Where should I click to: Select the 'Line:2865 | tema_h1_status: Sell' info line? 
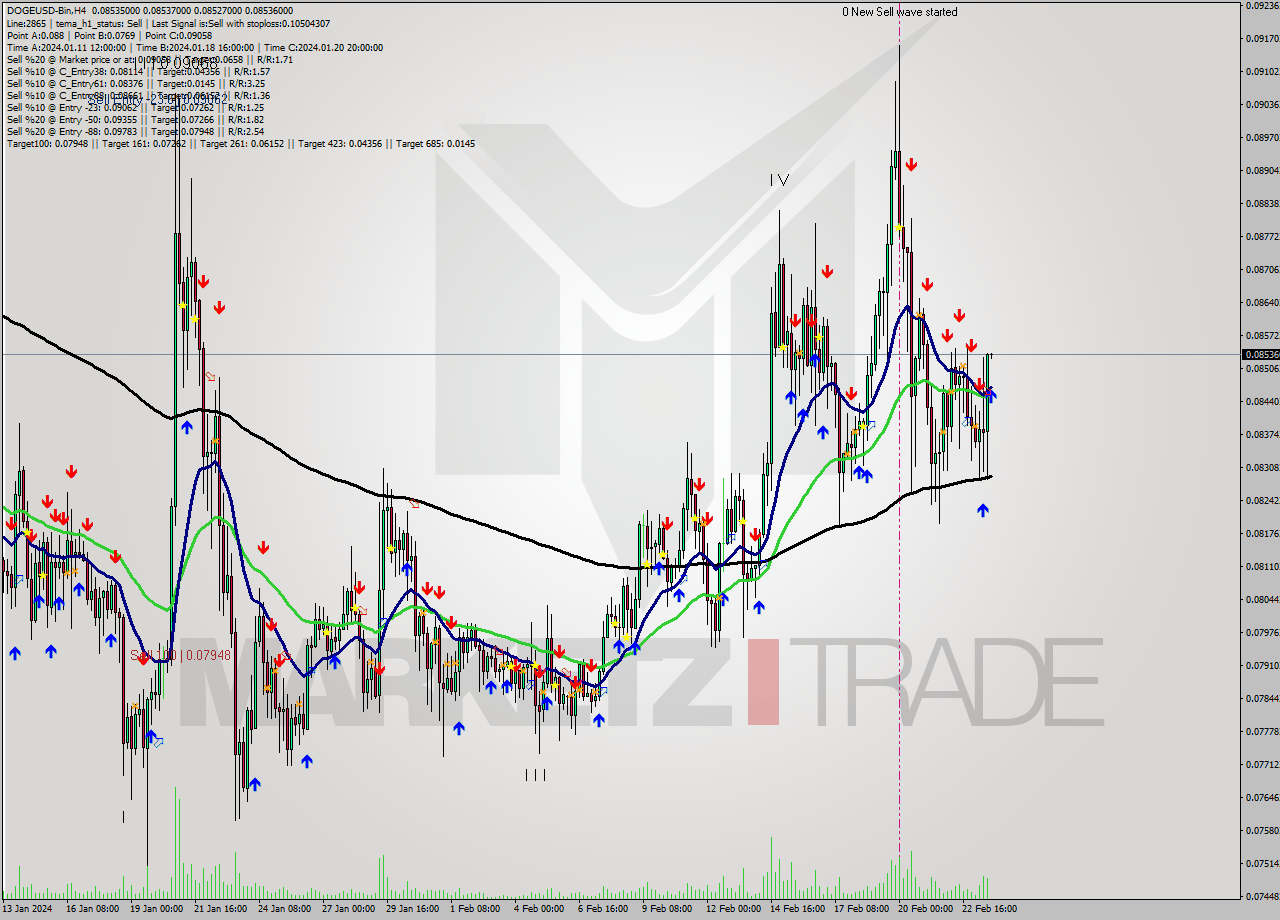point(168,23)
